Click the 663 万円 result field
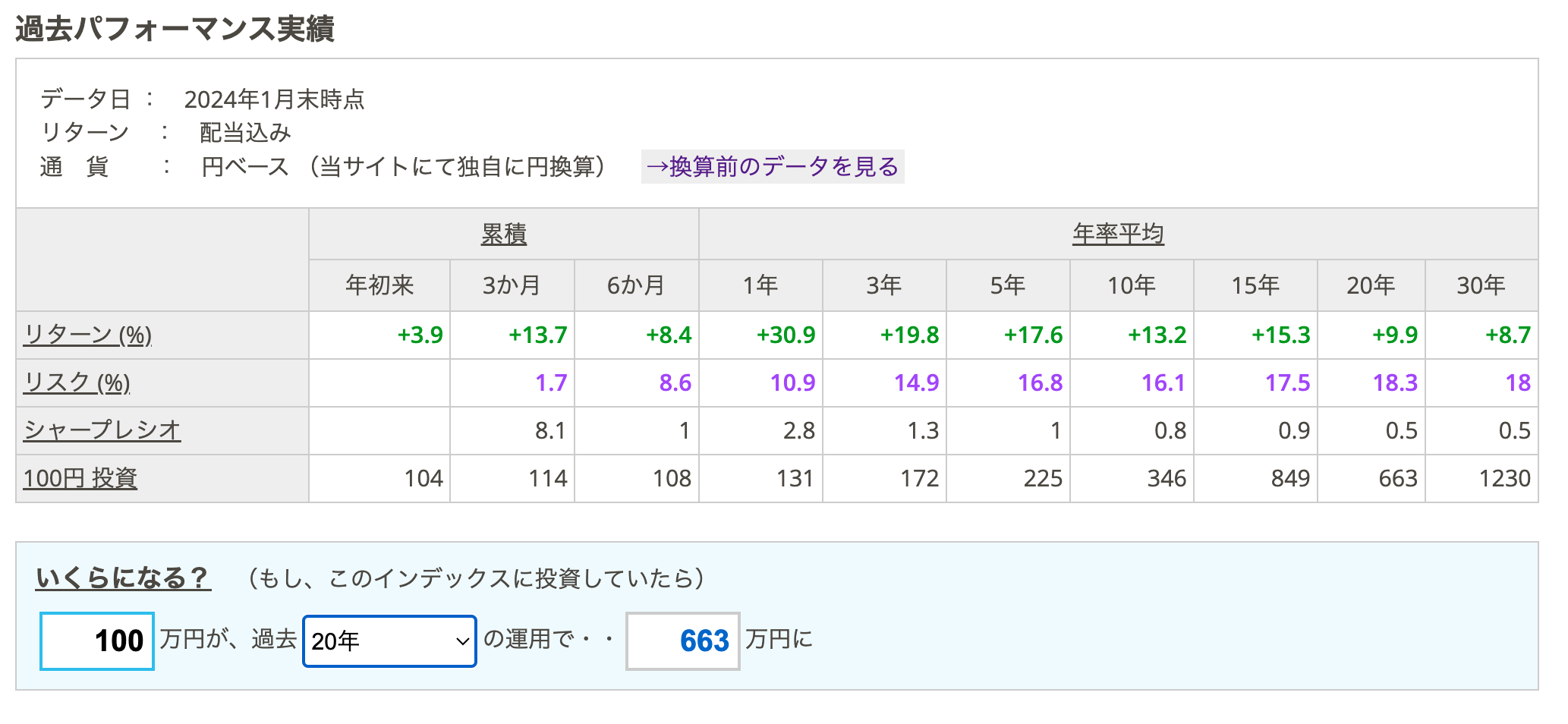This screenshot has height=724, width=1568. [x=682, y=641]
